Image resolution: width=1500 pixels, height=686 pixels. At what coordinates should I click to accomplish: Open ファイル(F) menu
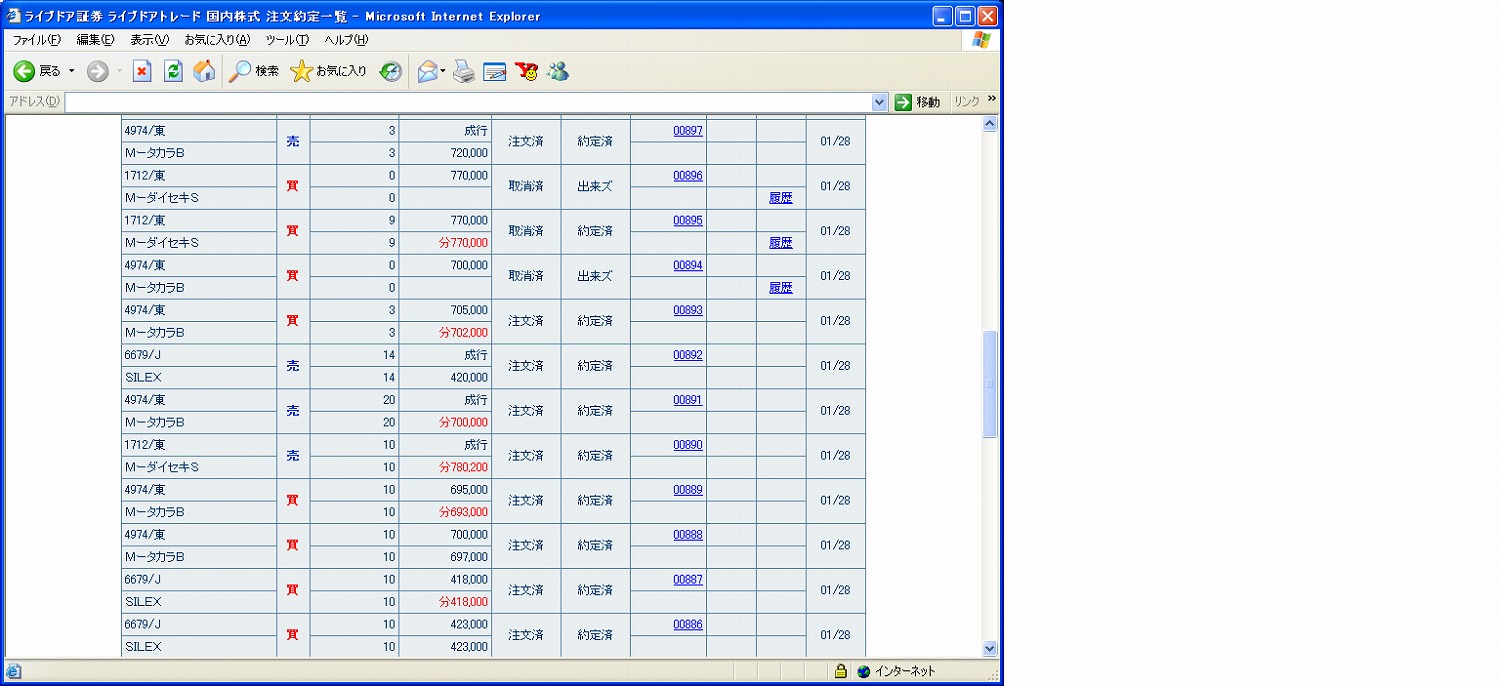[36, 40]
